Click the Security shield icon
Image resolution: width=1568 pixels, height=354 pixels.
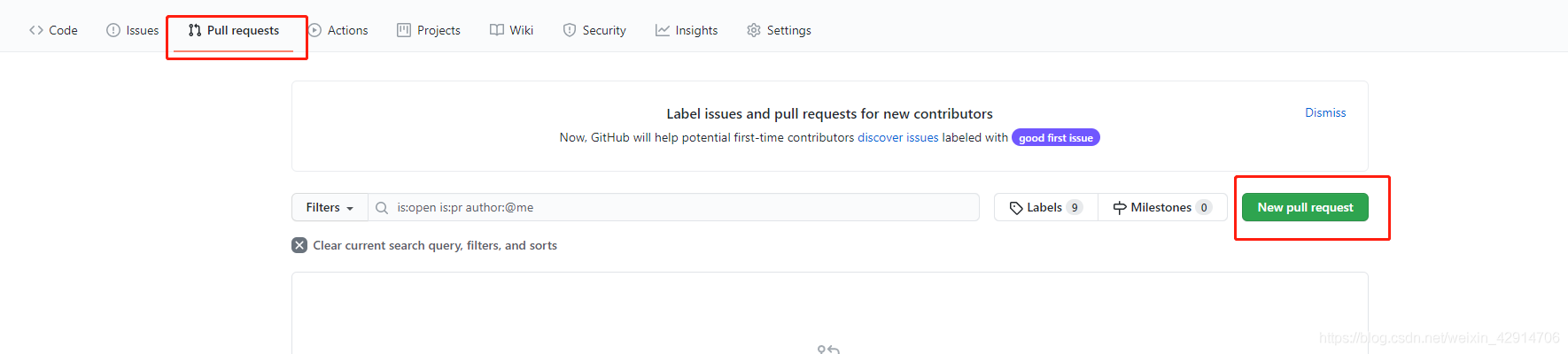570,30
